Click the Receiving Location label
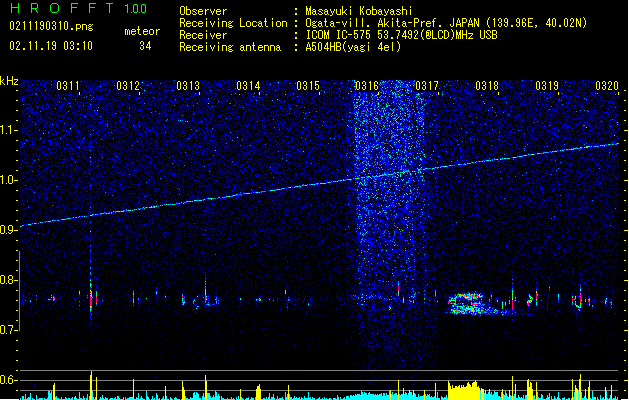629x400 pixels. pyautogui.click(x=233, y=23)
